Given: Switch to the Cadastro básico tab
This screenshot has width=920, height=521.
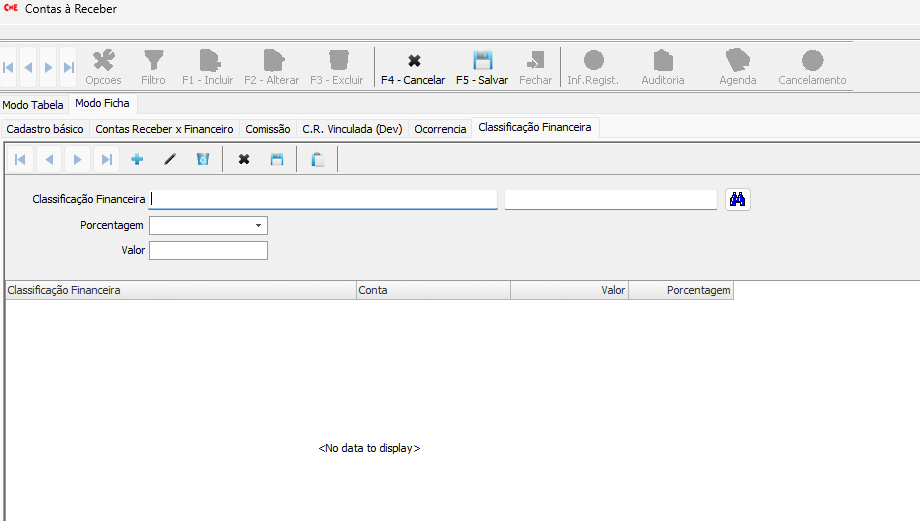Looking at the screenshot, I should [x=45, y=129].
